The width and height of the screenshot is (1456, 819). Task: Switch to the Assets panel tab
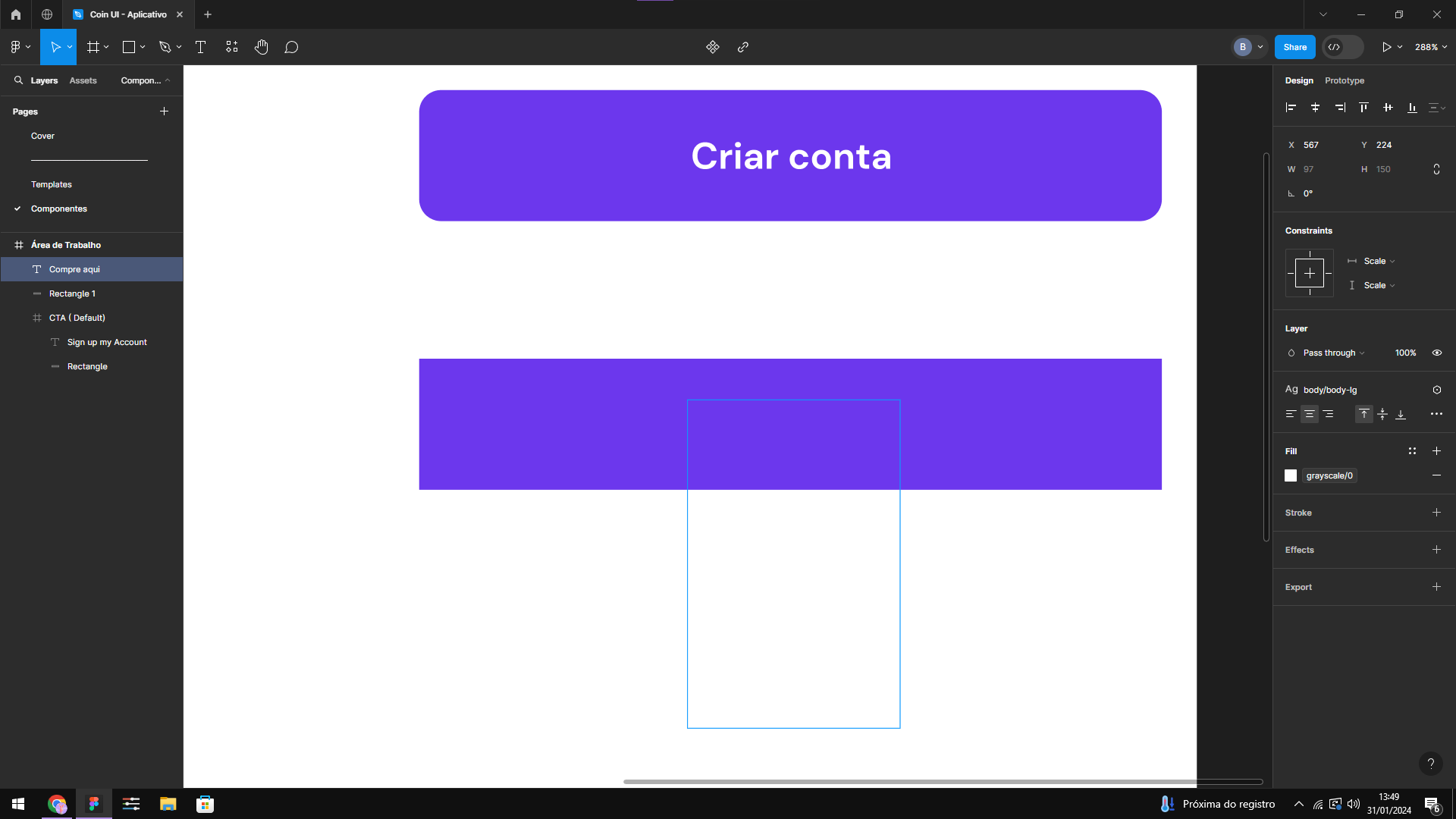(x=83, y=80)
